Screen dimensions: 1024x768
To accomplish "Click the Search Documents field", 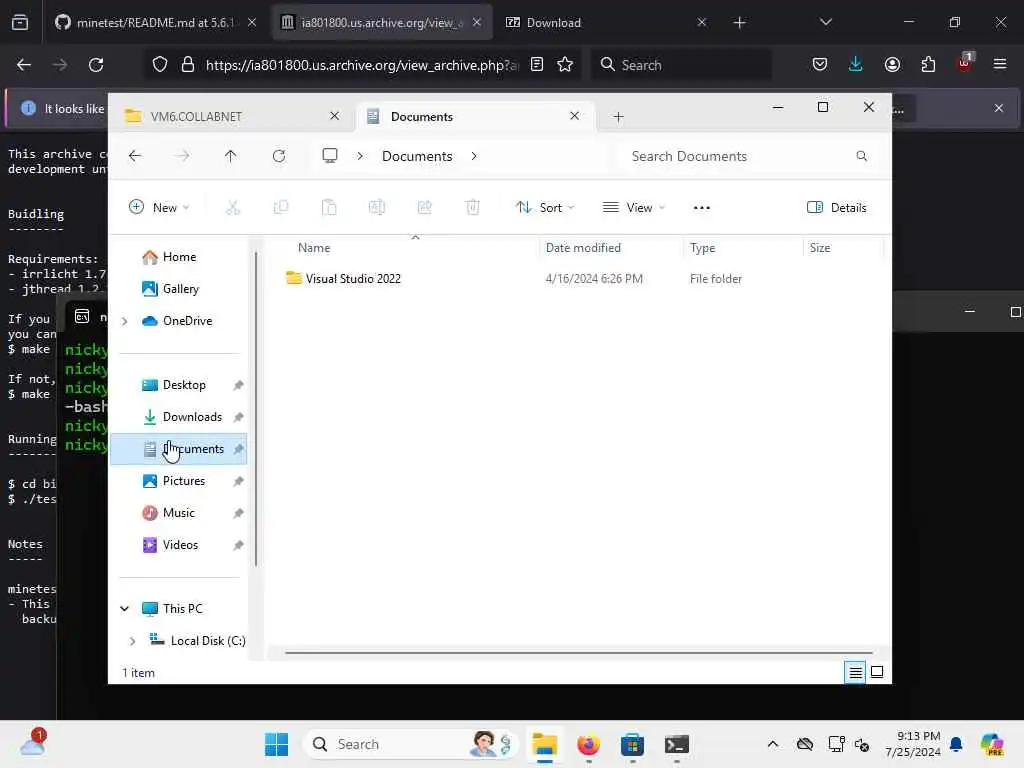I will point(748,156).
